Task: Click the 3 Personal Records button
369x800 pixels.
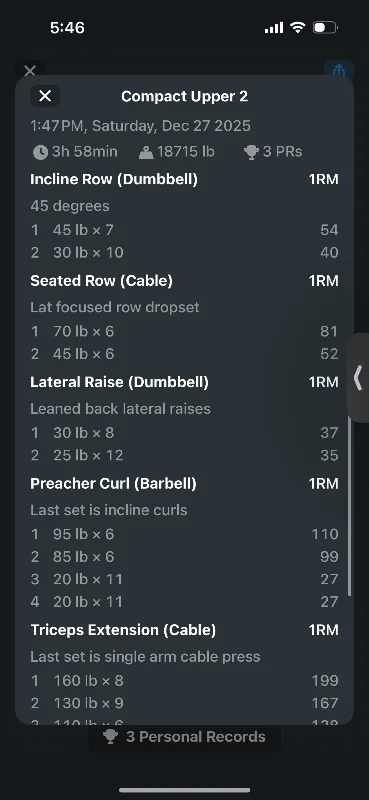Action: (x=185, y=737)
